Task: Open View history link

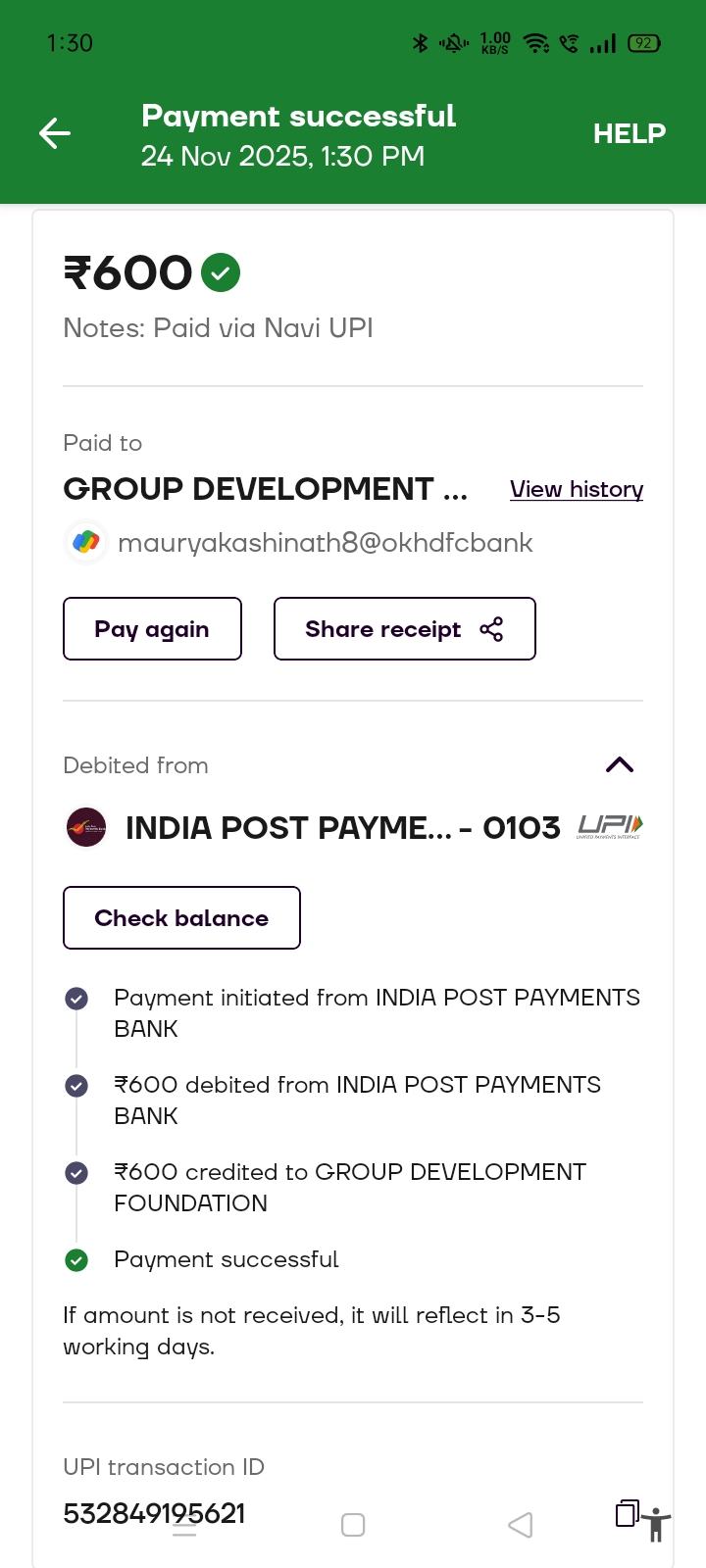Action: [577, 489]
